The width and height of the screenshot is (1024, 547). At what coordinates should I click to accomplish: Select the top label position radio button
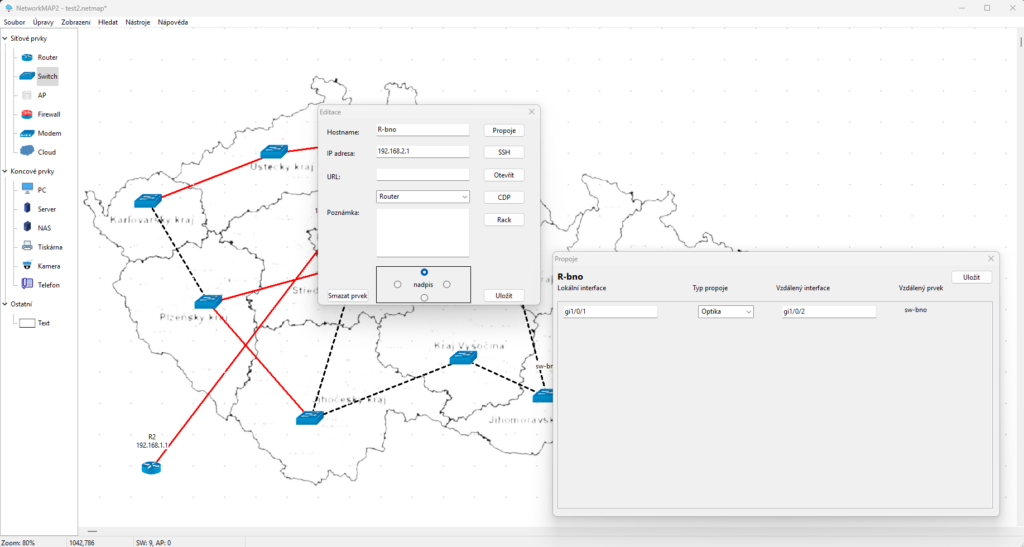tap(425, 272)
